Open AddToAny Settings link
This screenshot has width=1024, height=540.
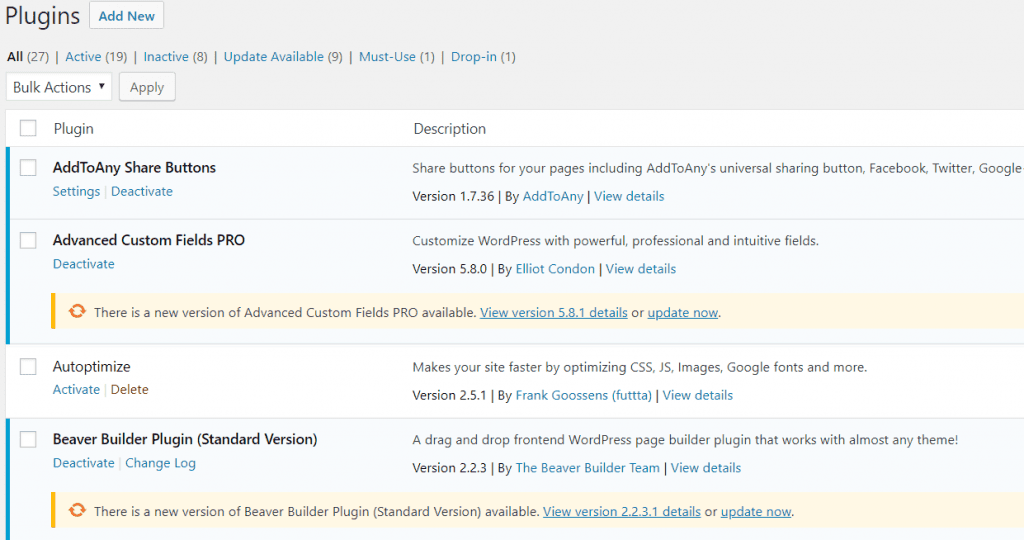click(76, 191)
